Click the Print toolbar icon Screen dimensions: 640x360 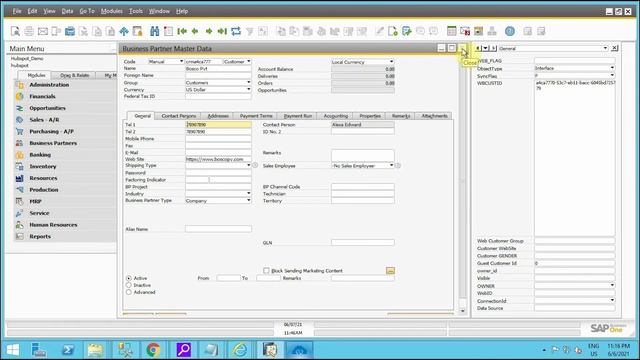point(29,31)
